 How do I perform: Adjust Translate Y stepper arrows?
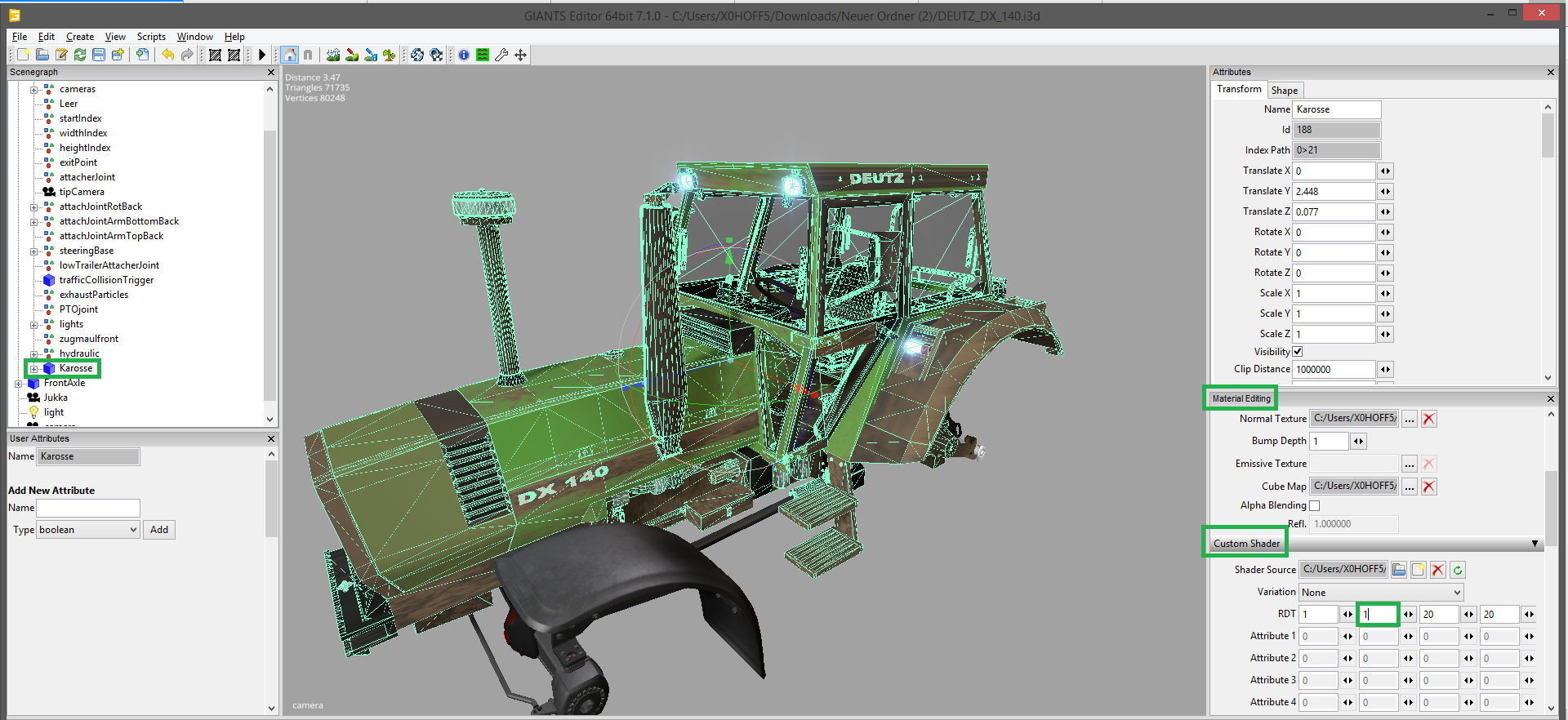[x=1385, y=192]
